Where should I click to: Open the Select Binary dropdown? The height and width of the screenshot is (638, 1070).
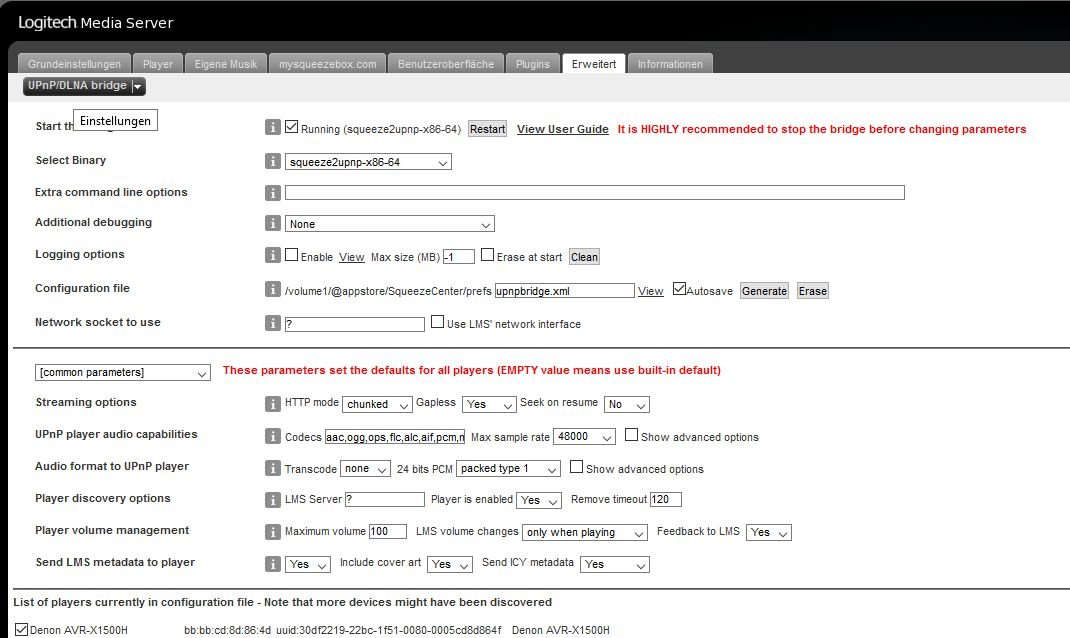(368, 162)
